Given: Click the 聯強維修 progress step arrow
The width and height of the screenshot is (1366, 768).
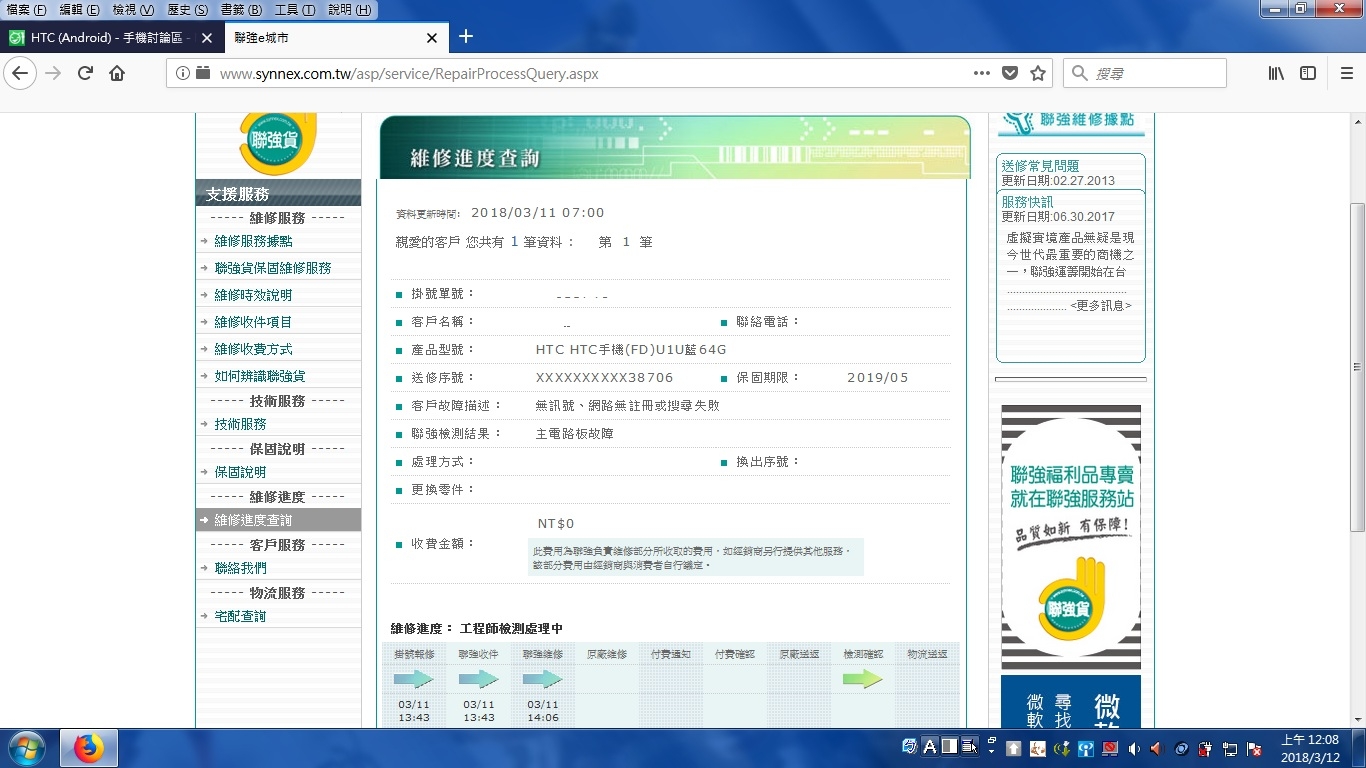Looking at the screenshot, I should pyautogui.click(x=543, y=679).
